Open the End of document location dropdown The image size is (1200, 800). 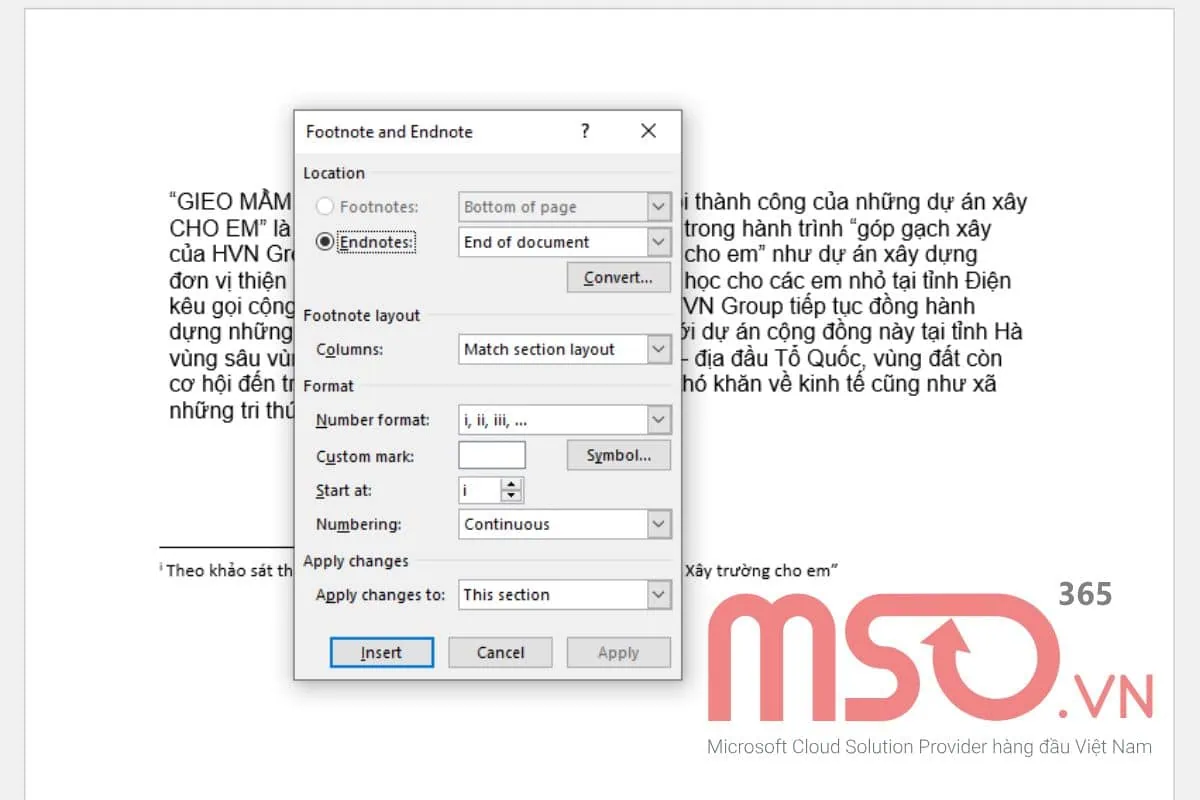(658, 242)
